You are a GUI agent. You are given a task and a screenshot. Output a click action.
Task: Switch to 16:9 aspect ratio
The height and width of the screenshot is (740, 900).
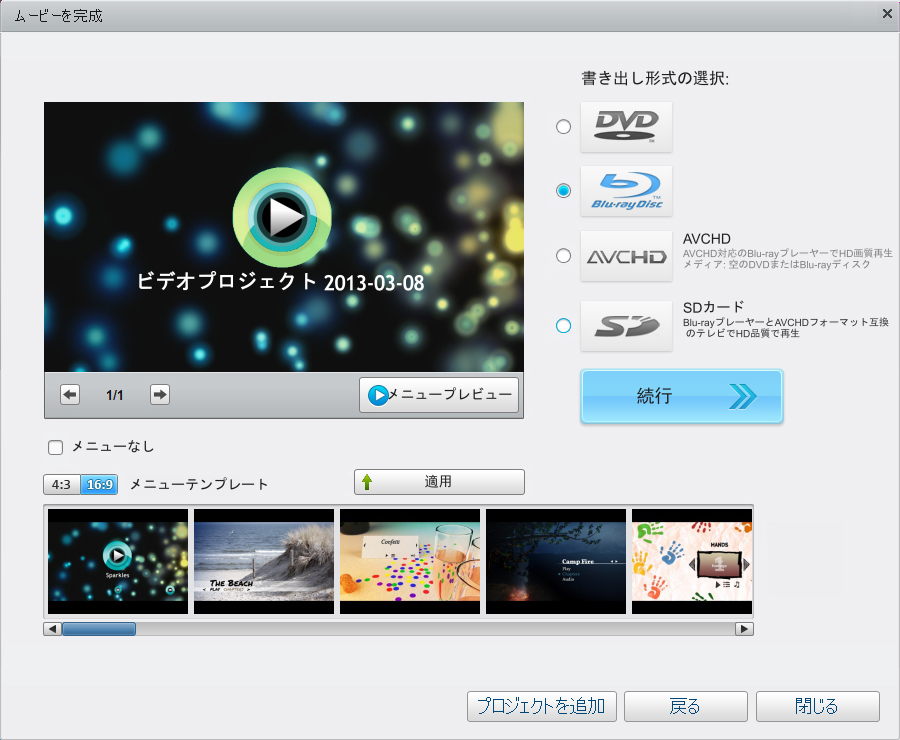coord(99,485)
